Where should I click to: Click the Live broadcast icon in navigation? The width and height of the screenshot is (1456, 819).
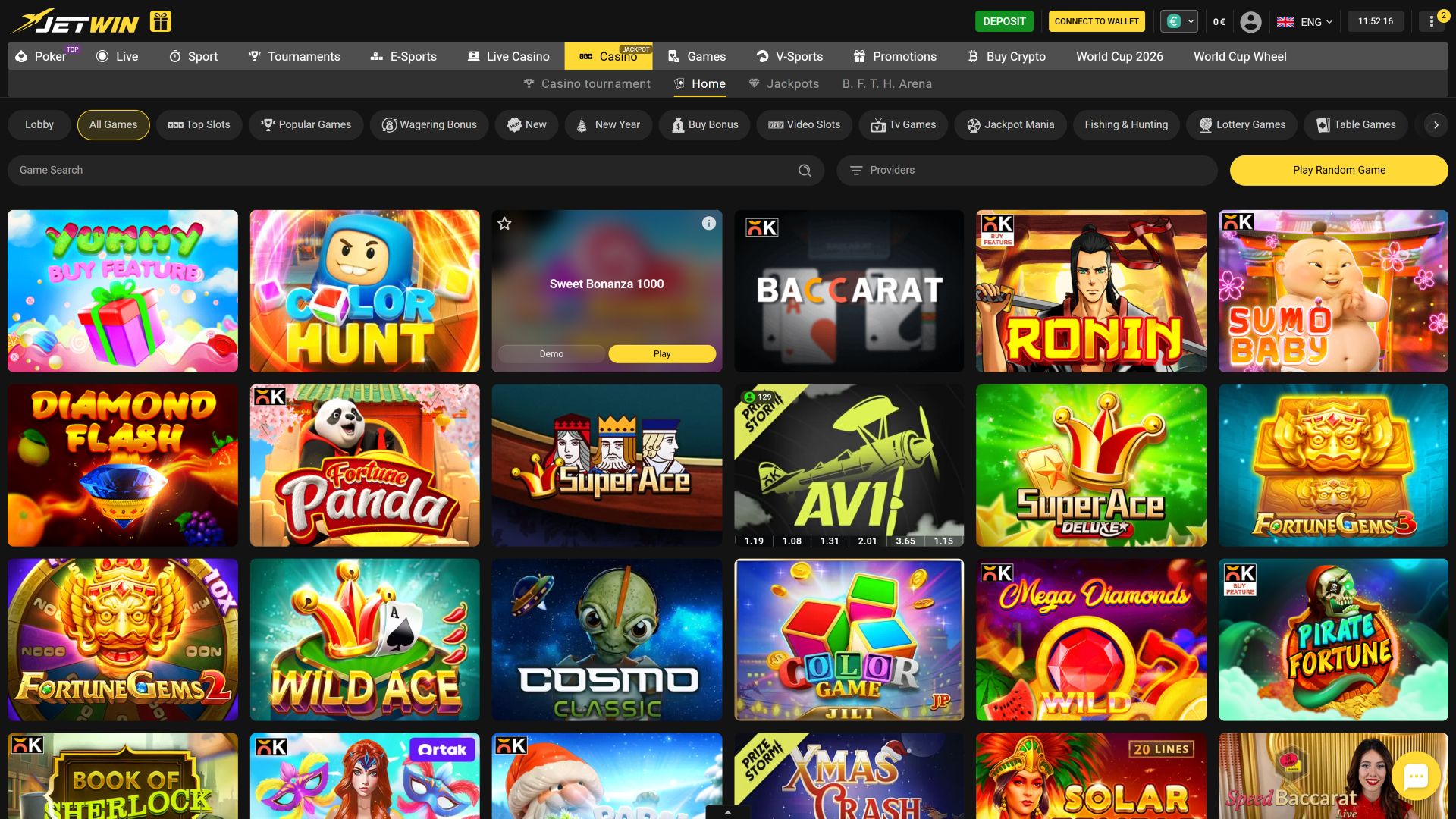(102, 56)
